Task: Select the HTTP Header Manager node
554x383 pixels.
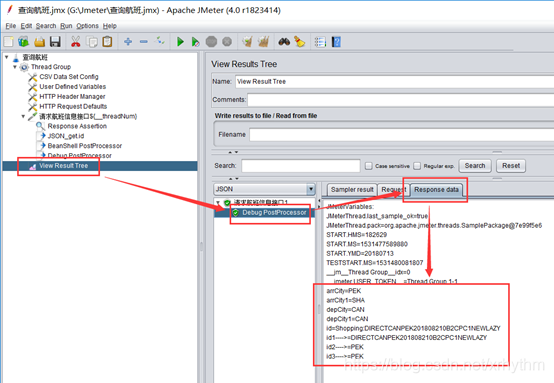Action: pyautogui.click(x=72, y=96)
